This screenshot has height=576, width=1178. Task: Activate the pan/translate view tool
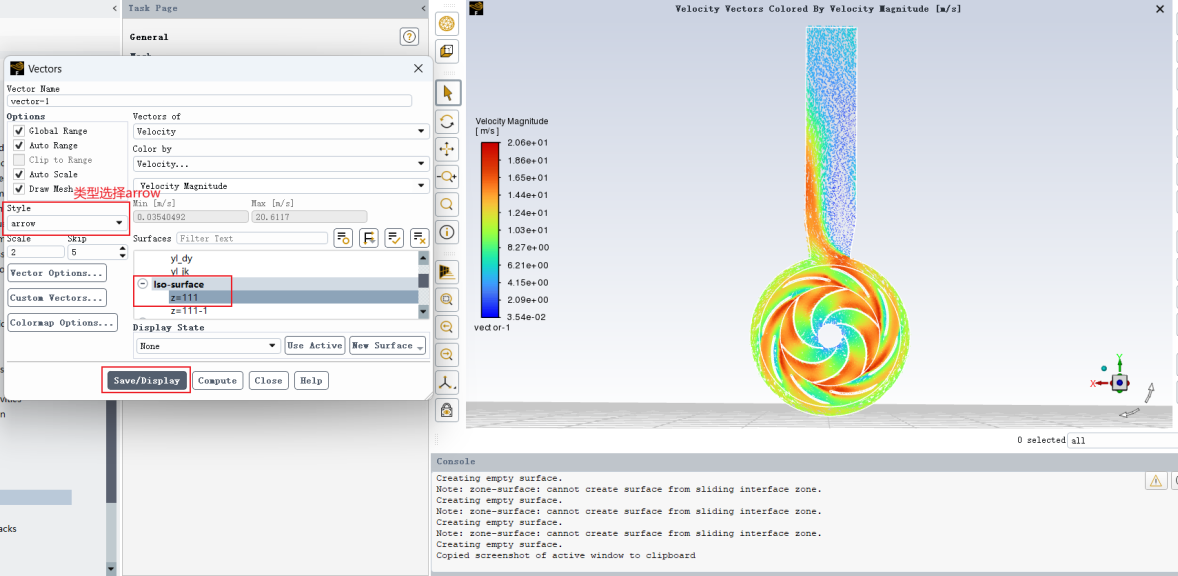(448, 149)
